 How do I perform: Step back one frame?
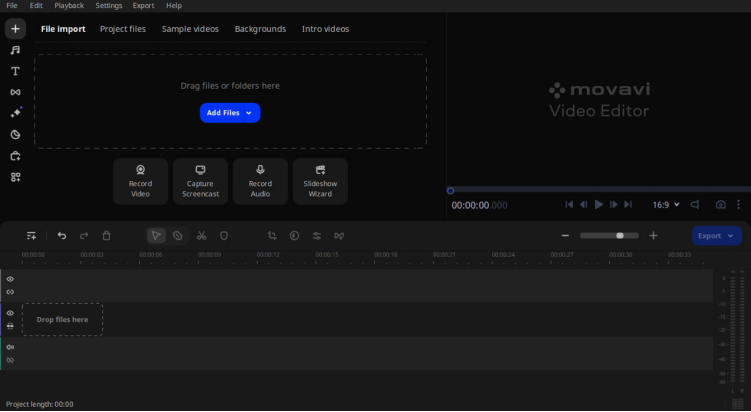(583, 205)
